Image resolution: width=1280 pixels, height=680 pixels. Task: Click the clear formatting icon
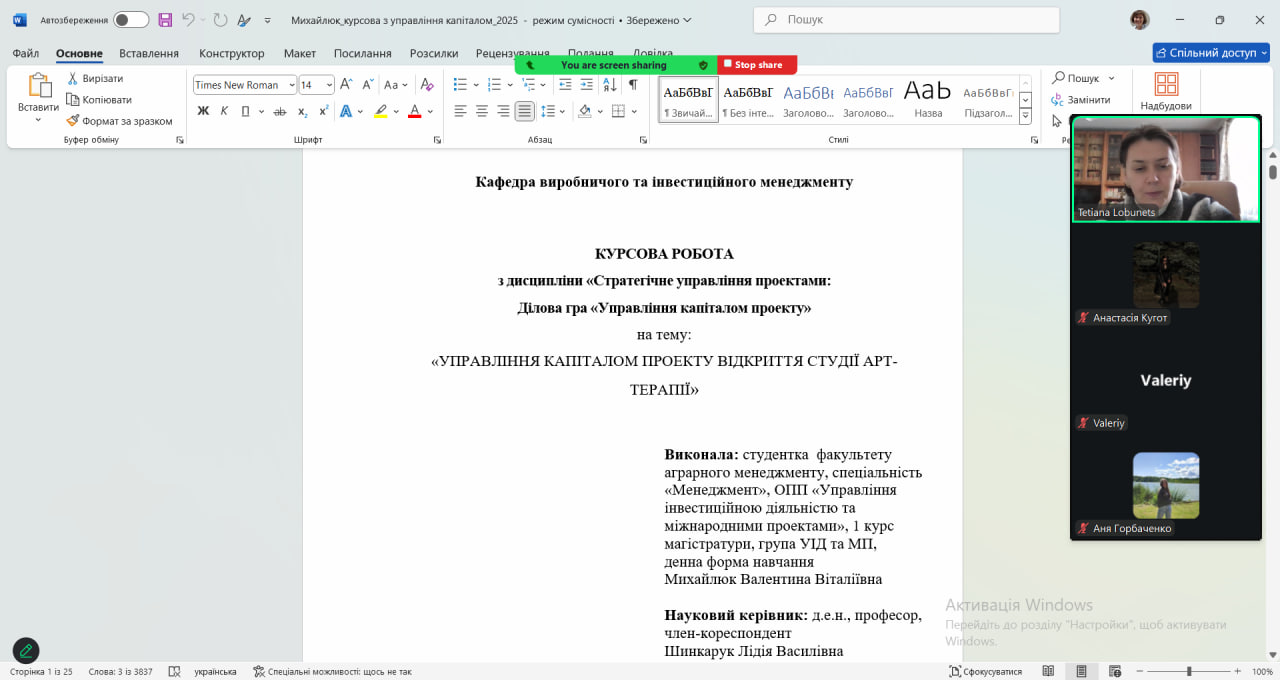tap(427, 85)
